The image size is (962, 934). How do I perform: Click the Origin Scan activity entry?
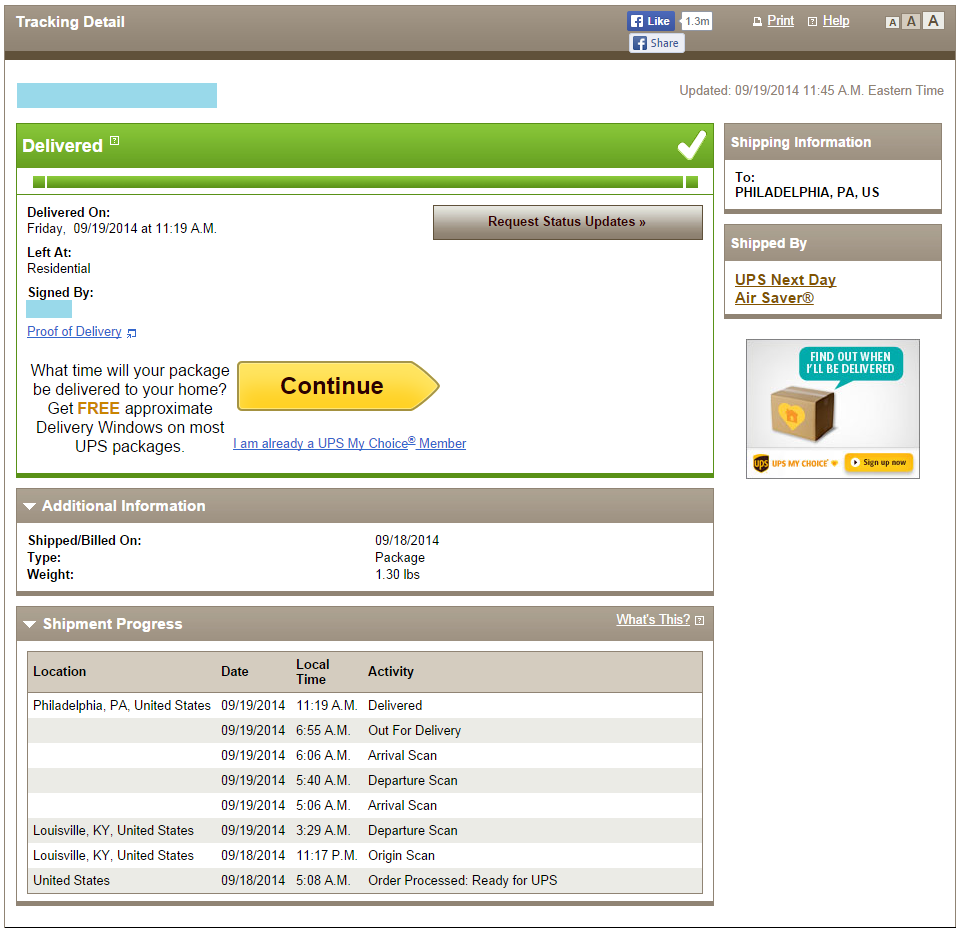click(401, 855)
